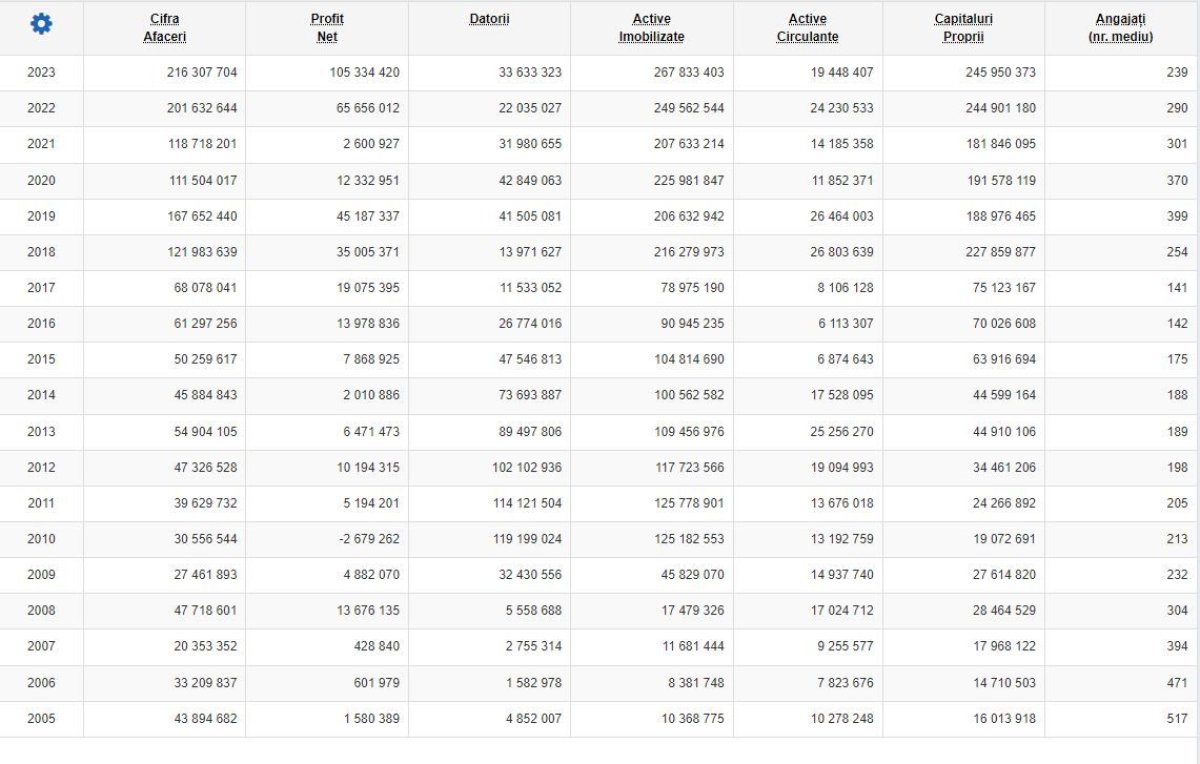Image resolution: width=1200 pixels, height=764 pixels.
Task: Click 2005 employee count 517
Action: (x=1177, y=719)
